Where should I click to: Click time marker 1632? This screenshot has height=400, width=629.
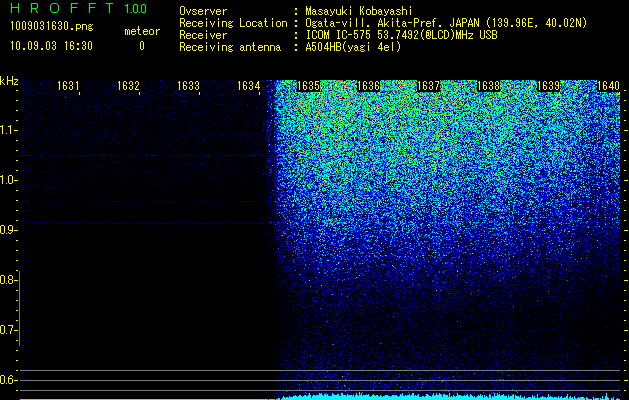(128, 85)
